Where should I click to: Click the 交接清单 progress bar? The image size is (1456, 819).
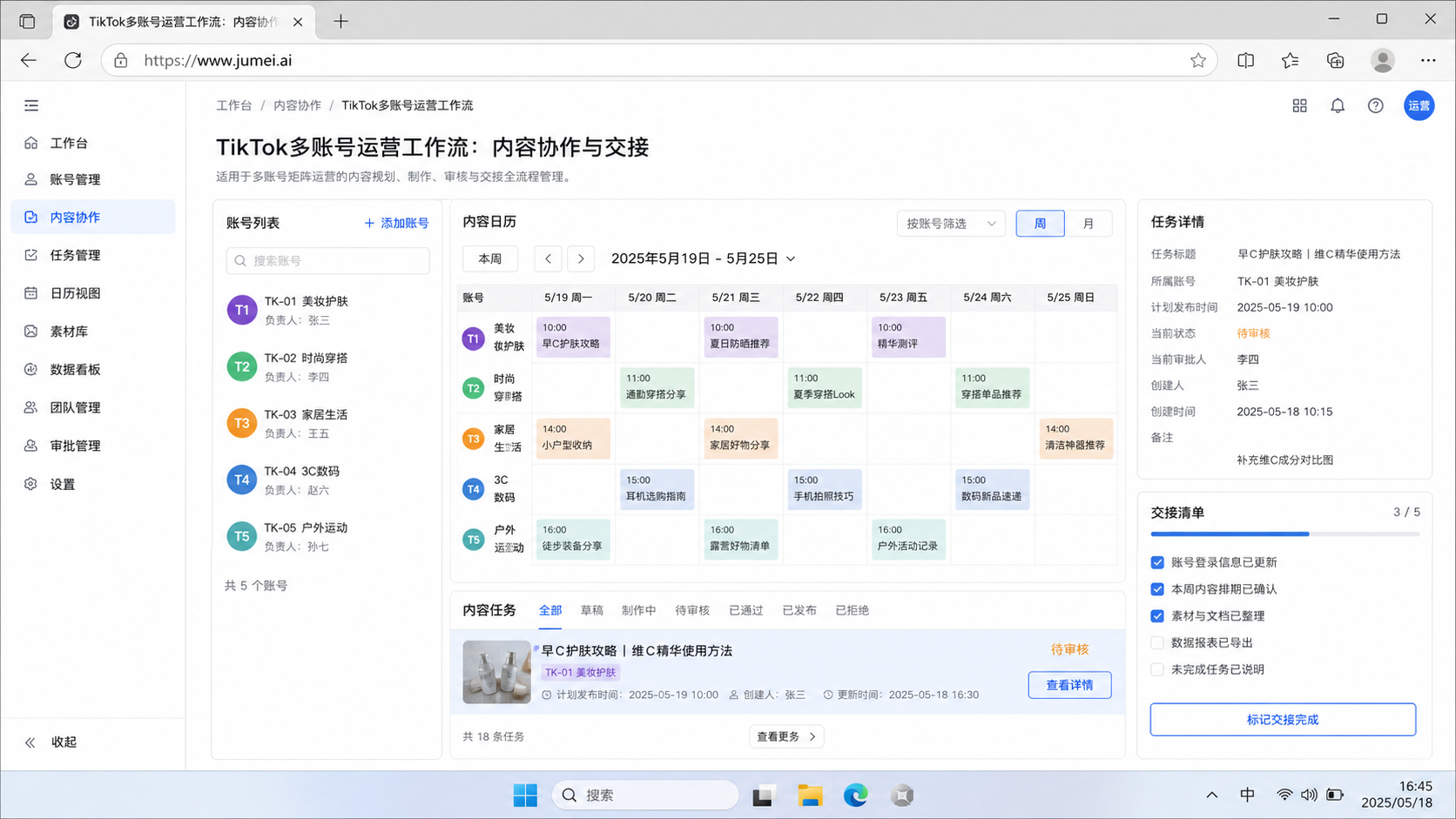tap(1284, 534)
